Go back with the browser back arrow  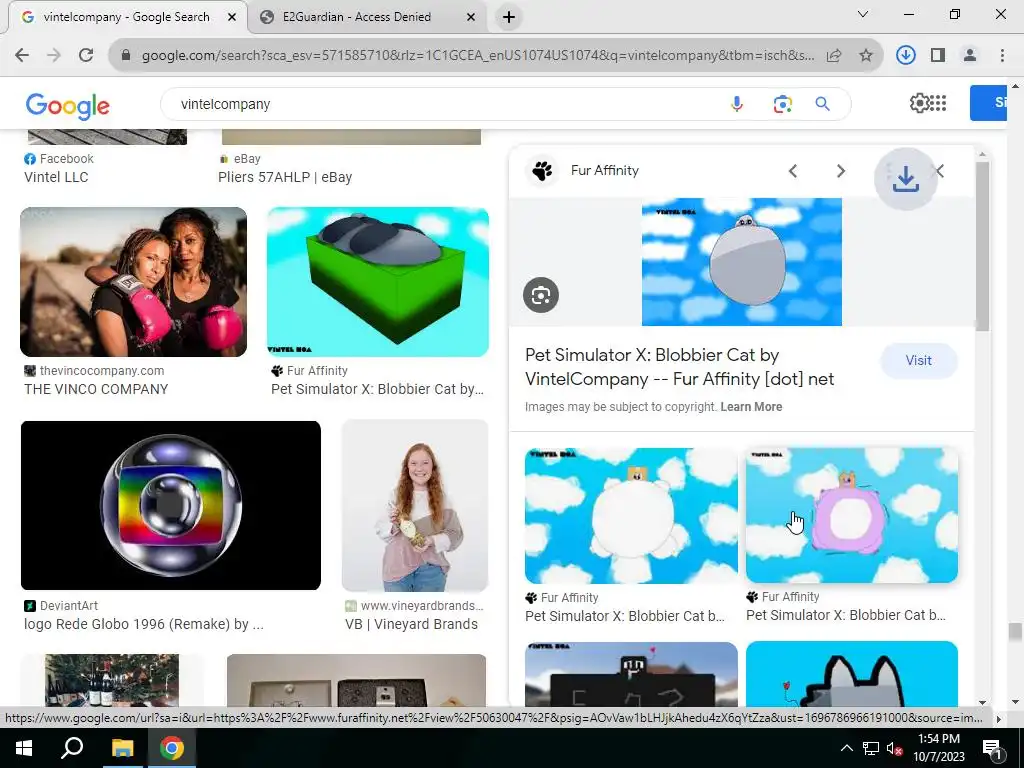point(22,56)
